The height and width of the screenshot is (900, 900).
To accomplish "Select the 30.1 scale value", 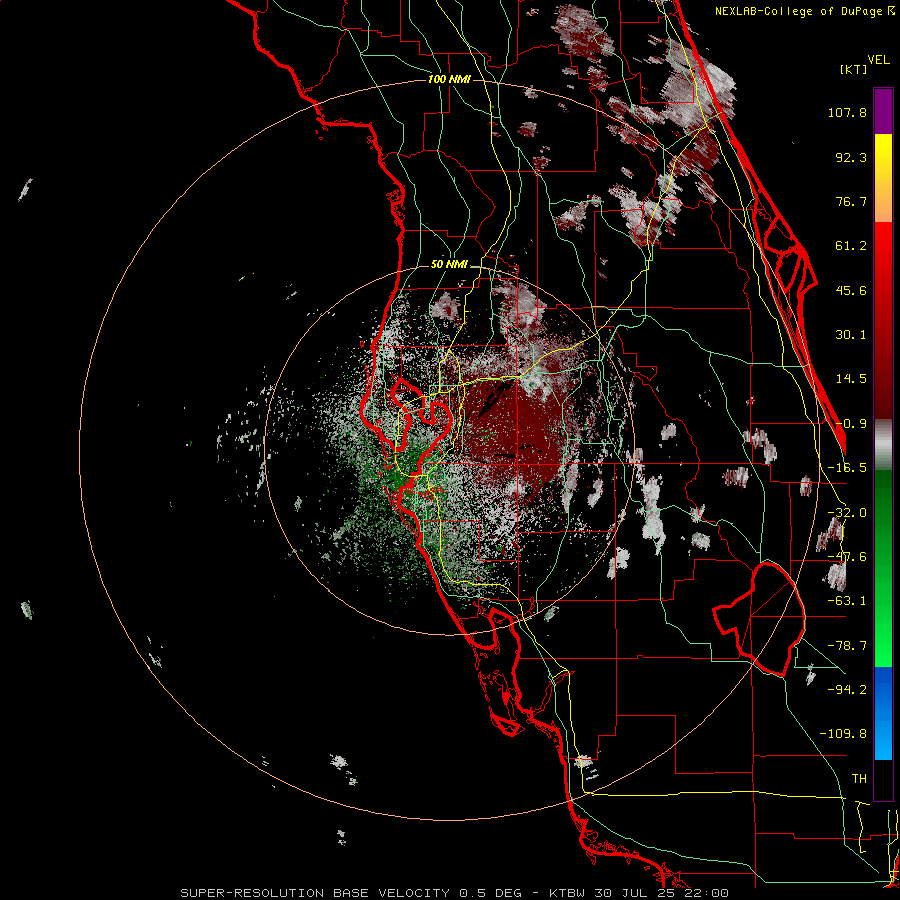I will click(x=851, y=335).
